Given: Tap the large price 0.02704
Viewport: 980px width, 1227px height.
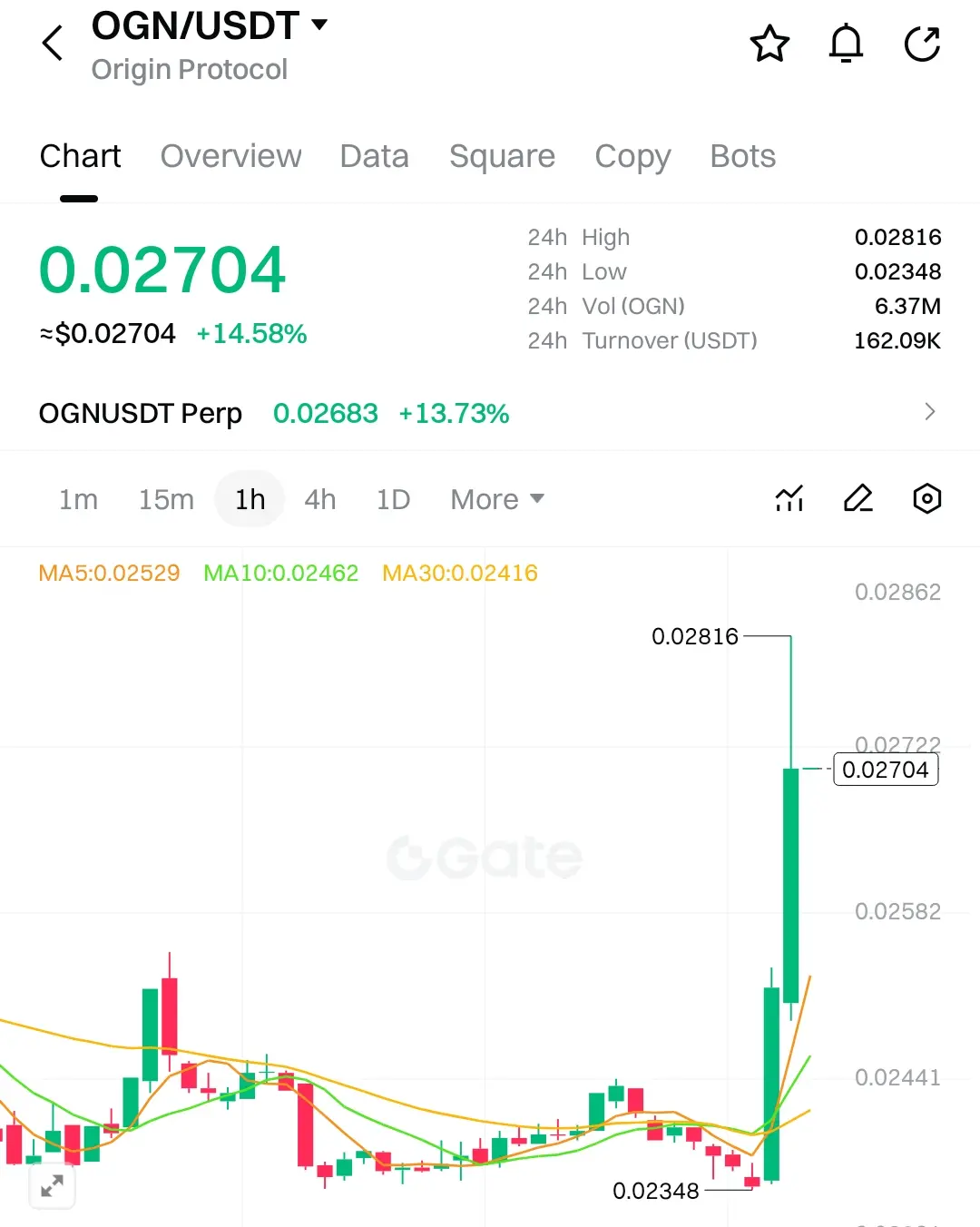Looking at the screenshot, I should (162, 270).
